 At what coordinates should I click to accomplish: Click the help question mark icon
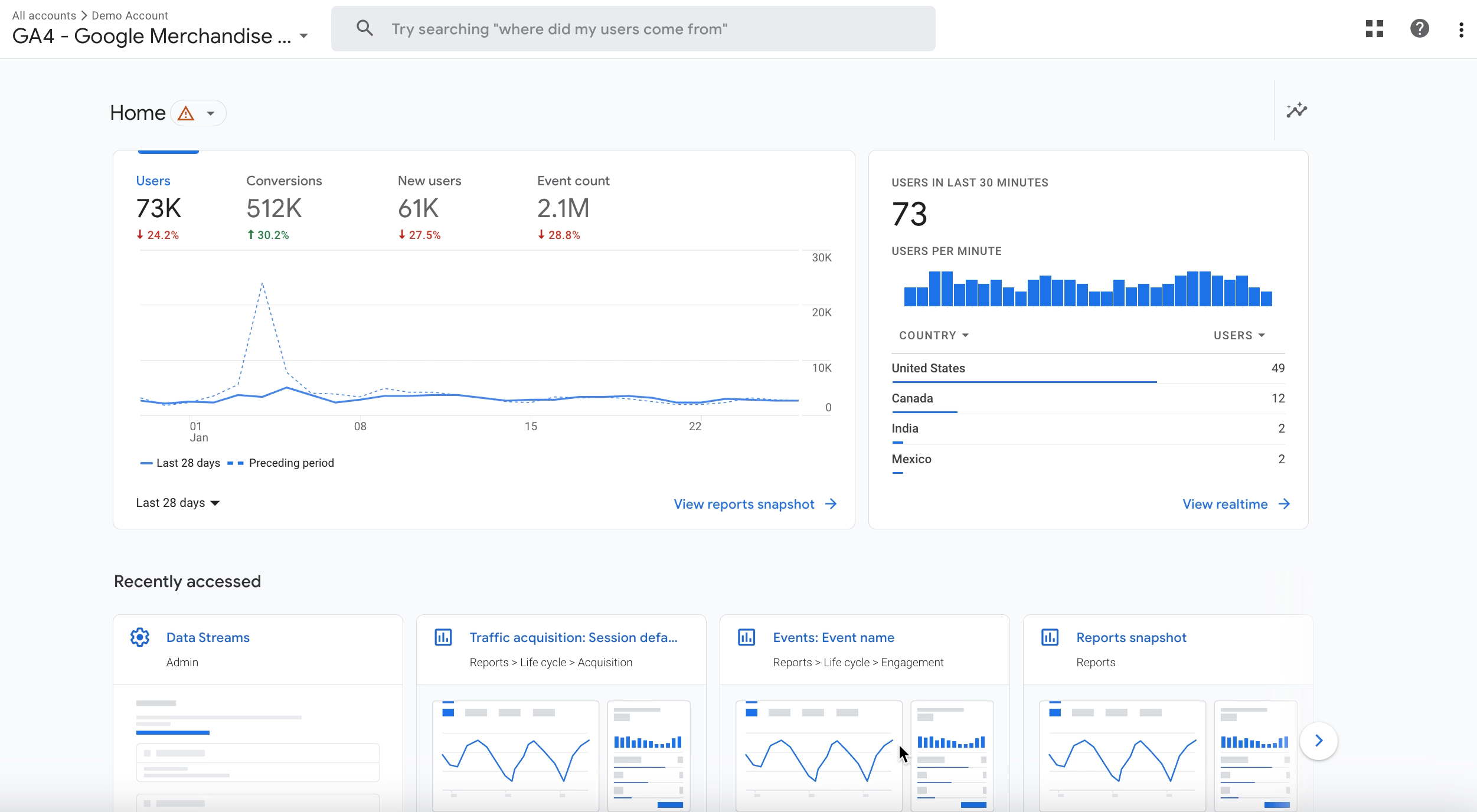pos(1420,28)
